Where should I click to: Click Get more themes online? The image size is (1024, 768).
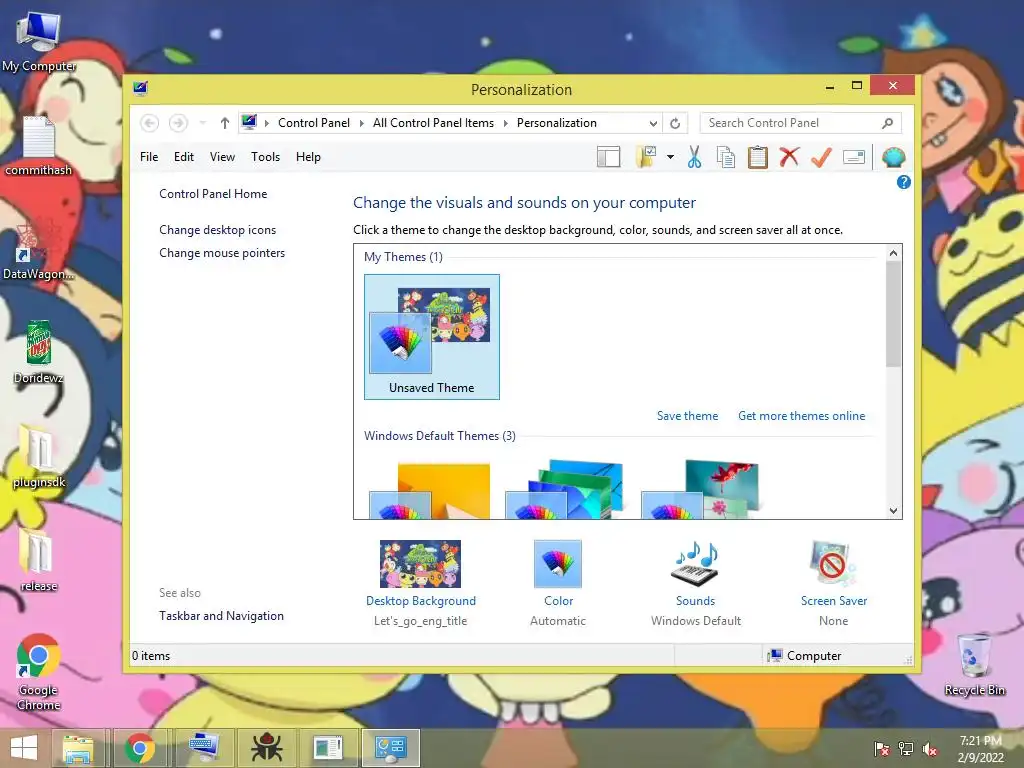801,416
